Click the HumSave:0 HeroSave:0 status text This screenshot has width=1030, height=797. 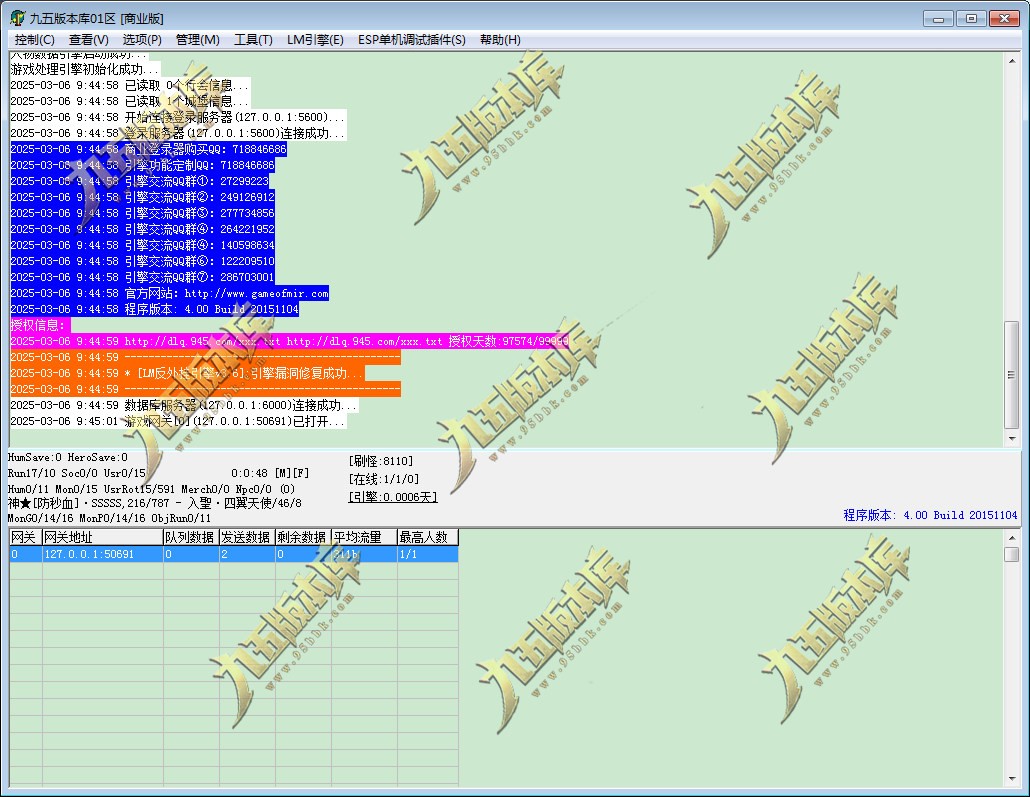[68, 457]
